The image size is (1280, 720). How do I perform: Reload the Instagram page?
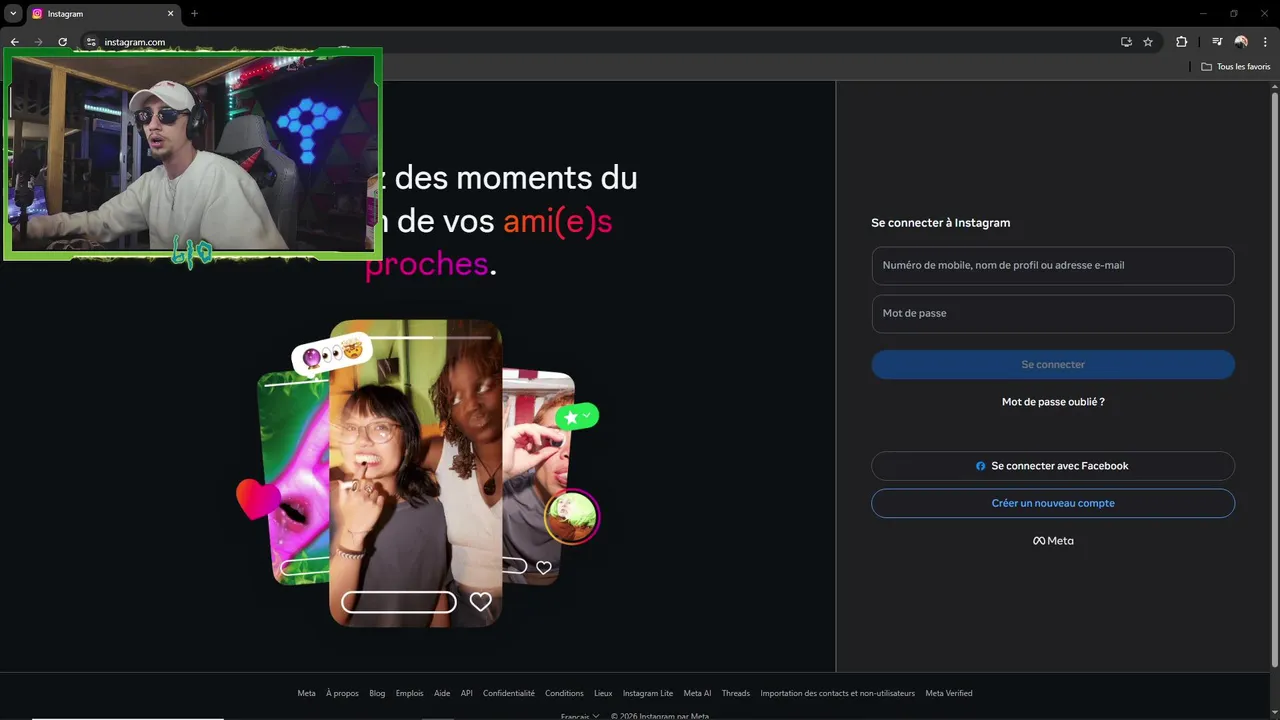click(62, 42)
